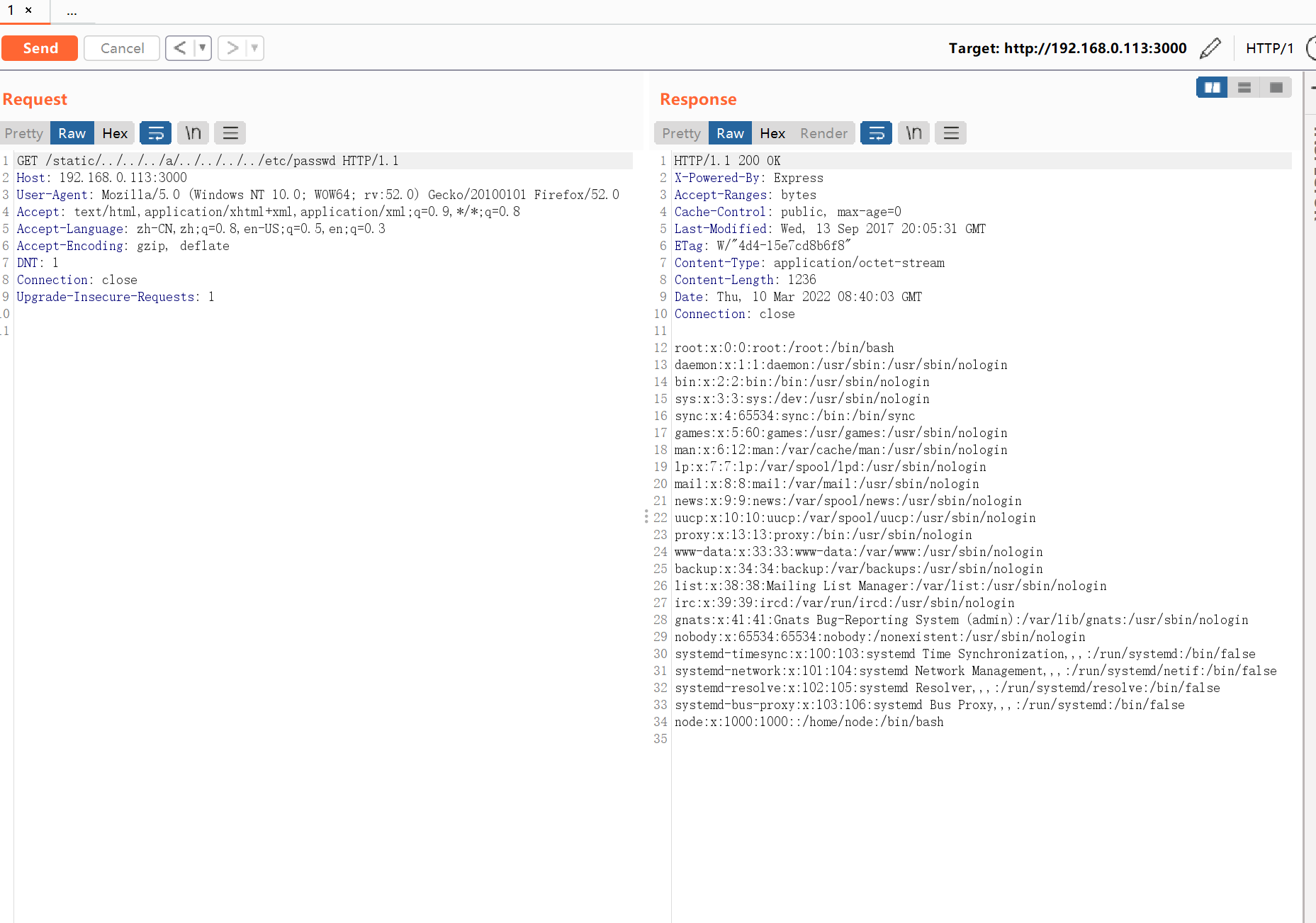Click the node:x:1000:1000 passwd entry
Screen dimensions: 1316x923
(809, 722)
